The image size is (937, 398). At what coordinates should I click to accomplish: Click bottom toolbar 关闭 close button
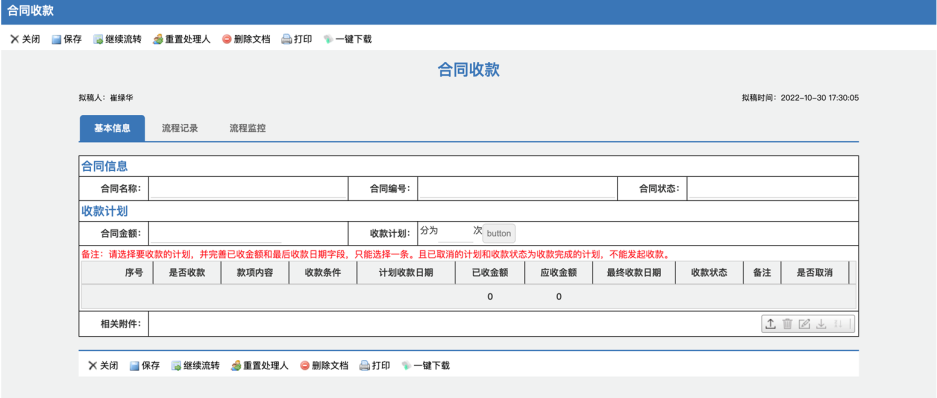[x=103, y=366]
